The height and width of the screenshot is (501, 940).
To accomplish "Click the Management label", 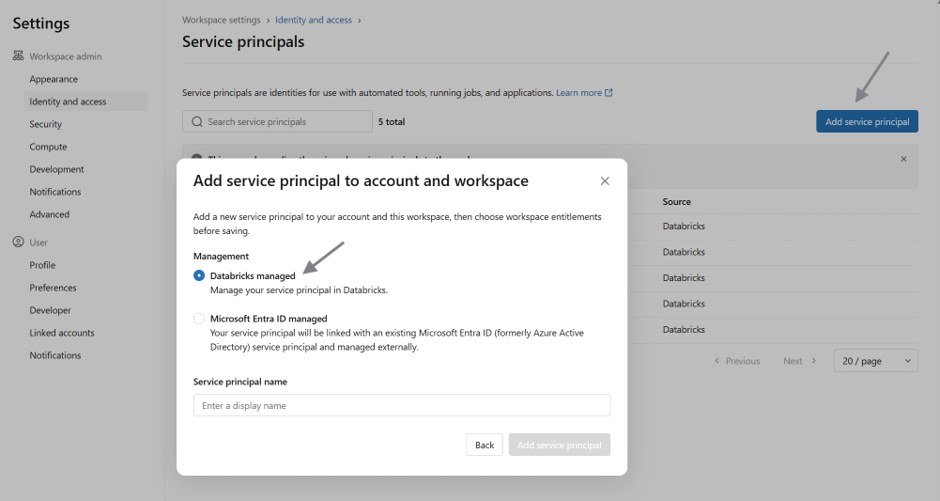I will pos(221,256).
